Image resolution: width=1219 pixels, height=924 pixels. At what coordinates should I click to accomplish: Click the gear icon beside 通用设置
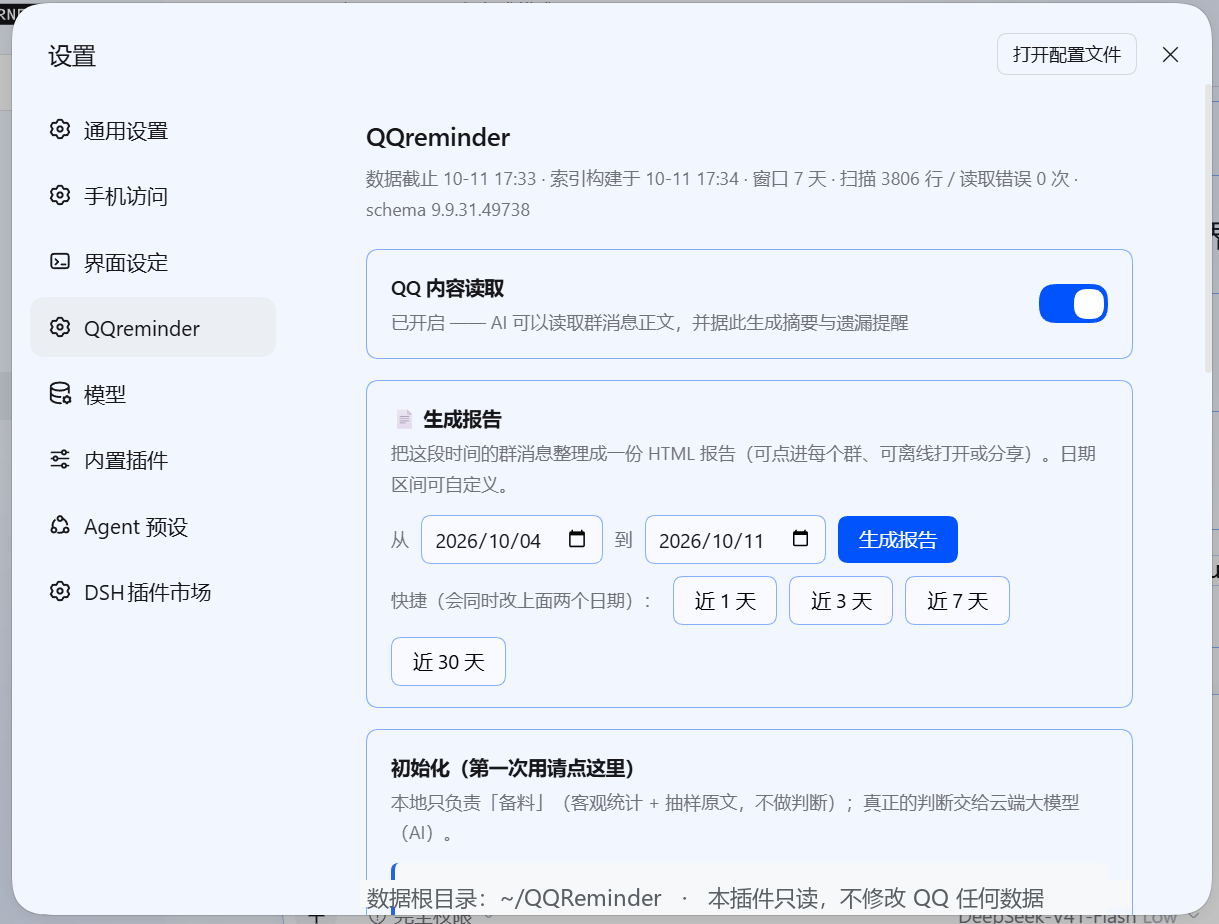tap(60, 130)
